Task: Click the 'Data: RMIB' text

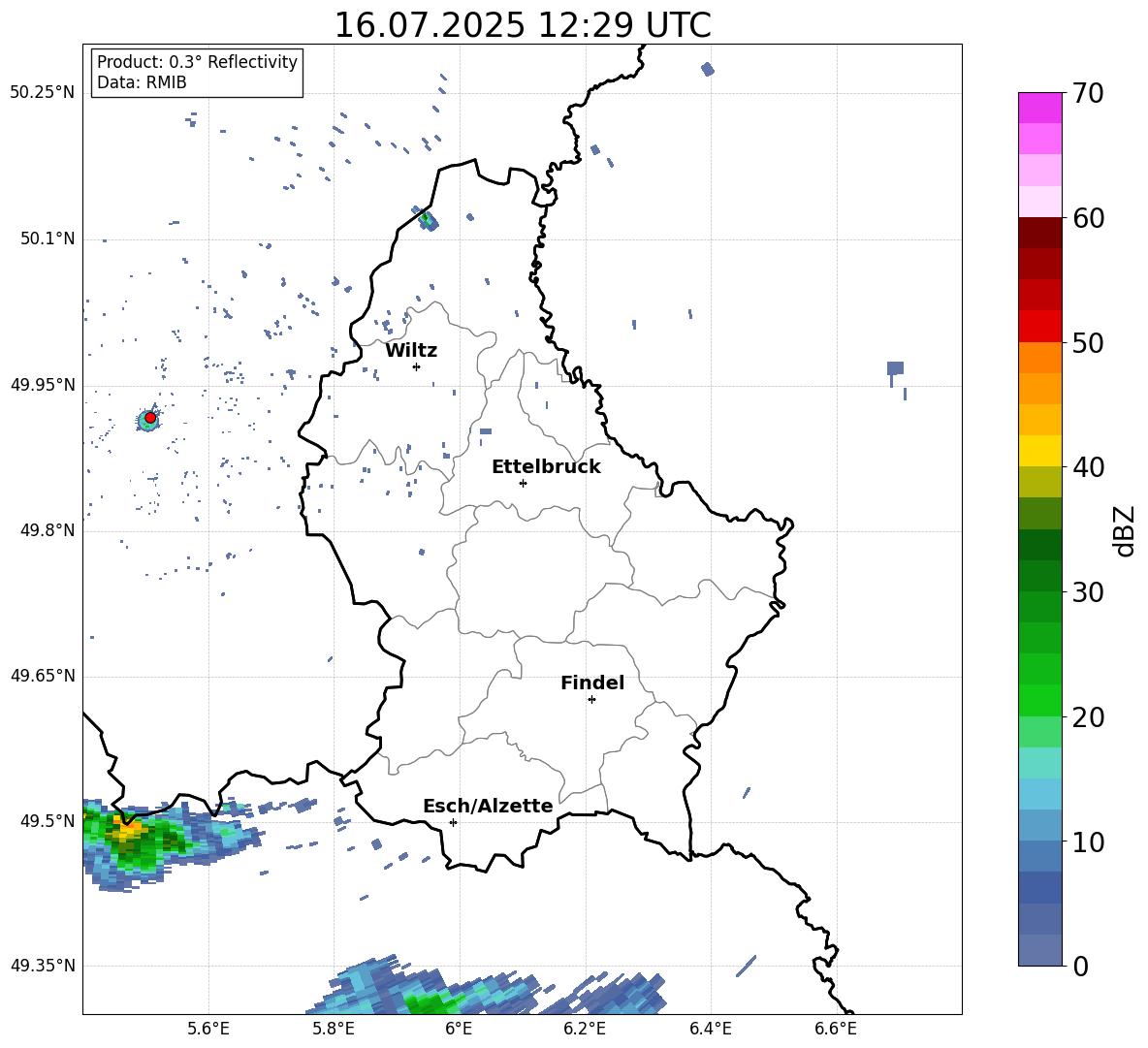Action: pyautogui.click(x=142, y=82)
